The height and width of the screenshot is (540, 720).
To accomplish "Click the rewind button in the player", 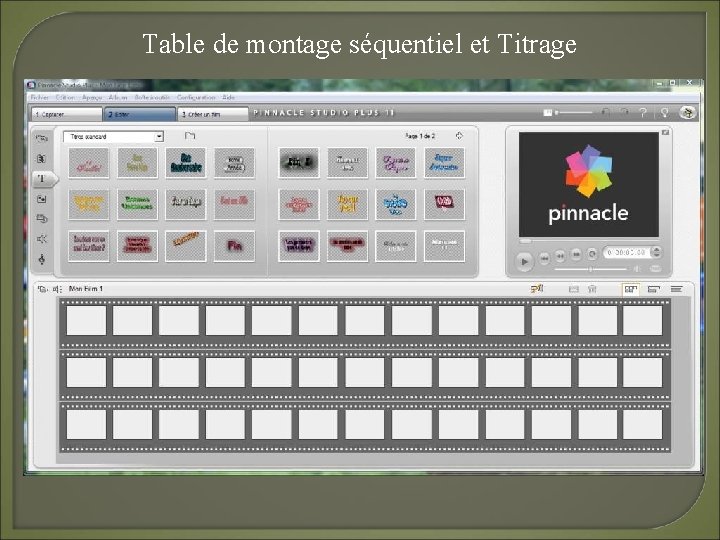I will click(560, 255).
